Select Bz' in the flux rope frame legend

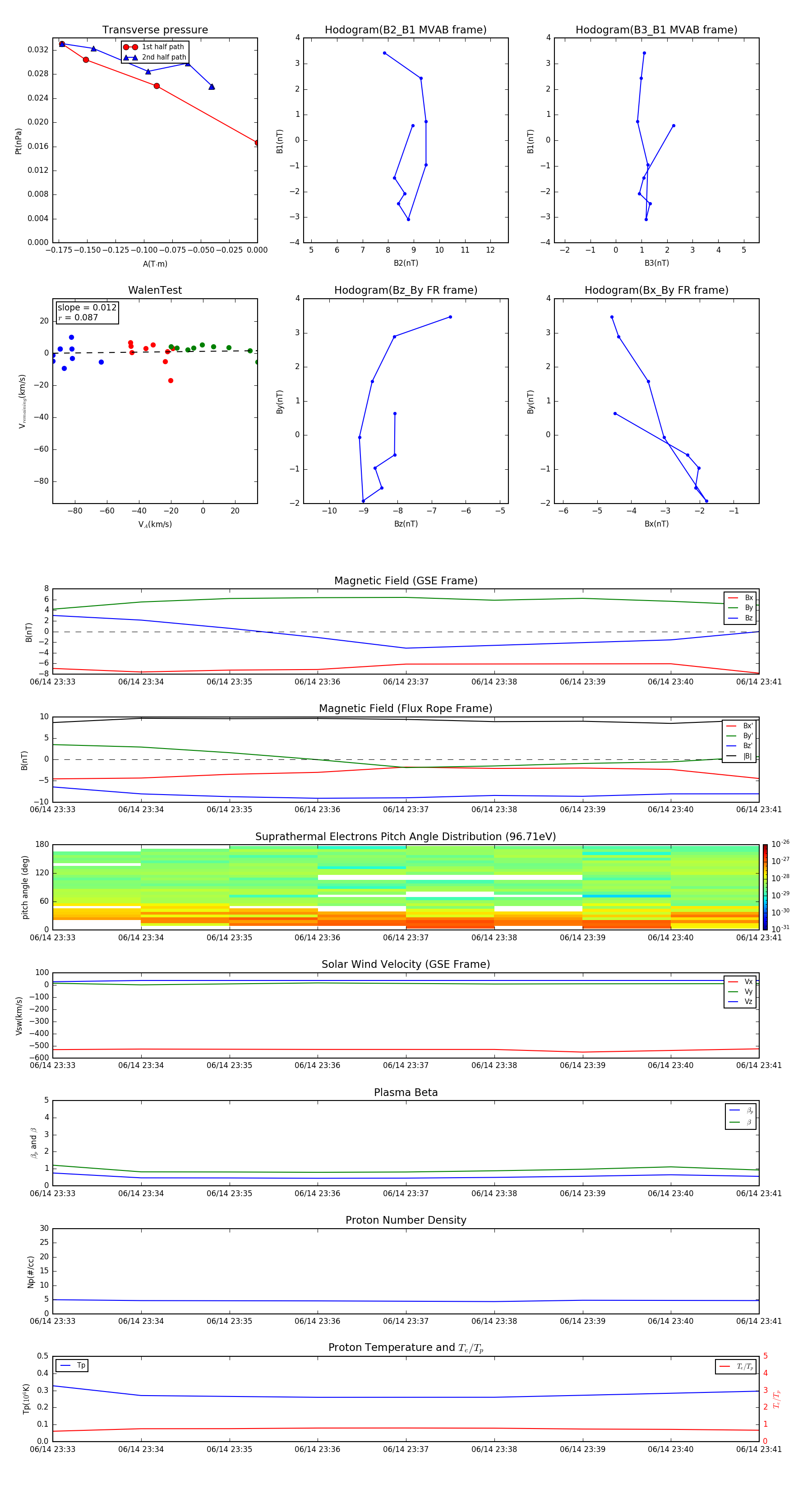[x=740, y=746]
